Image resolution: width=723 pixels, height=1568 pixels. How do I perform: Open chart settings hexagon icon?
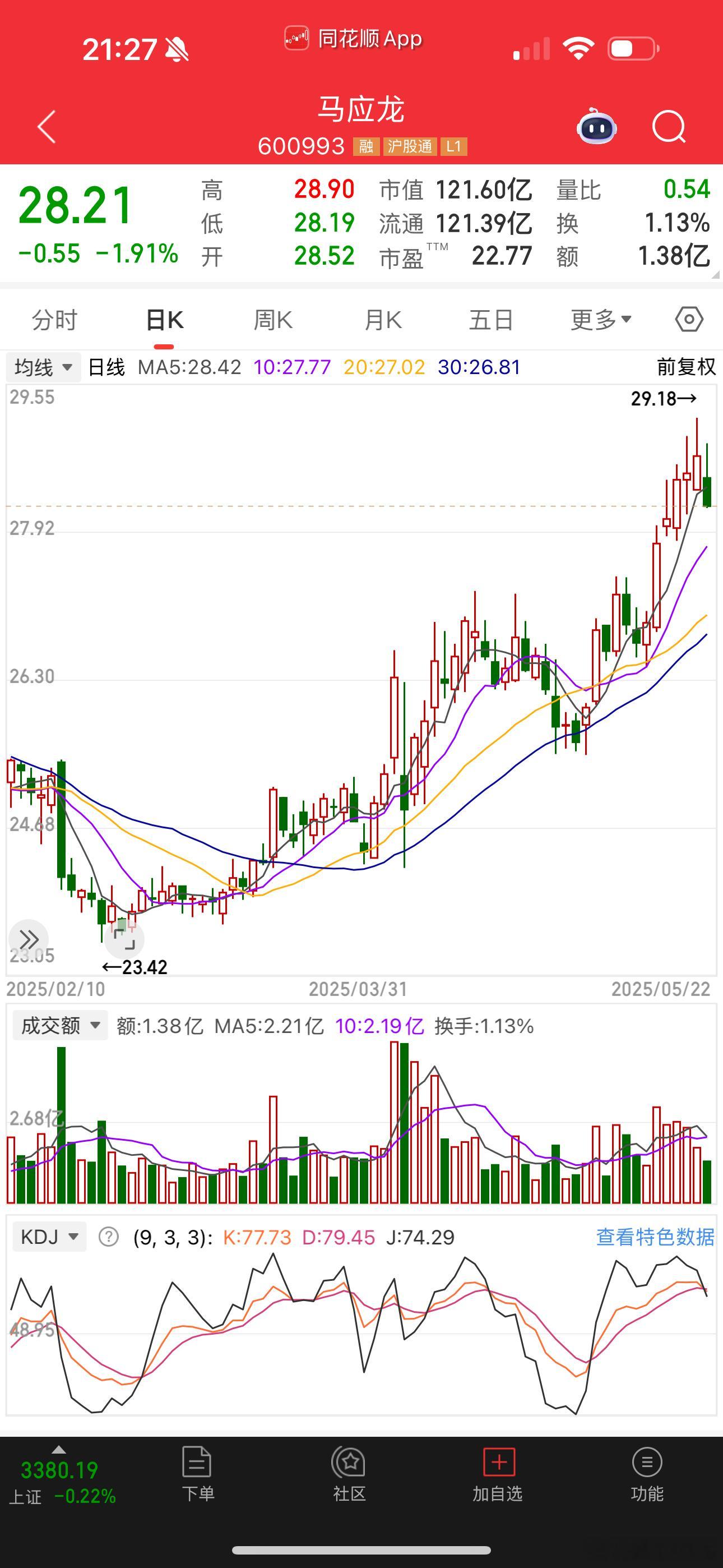click(x=689, y=319)
